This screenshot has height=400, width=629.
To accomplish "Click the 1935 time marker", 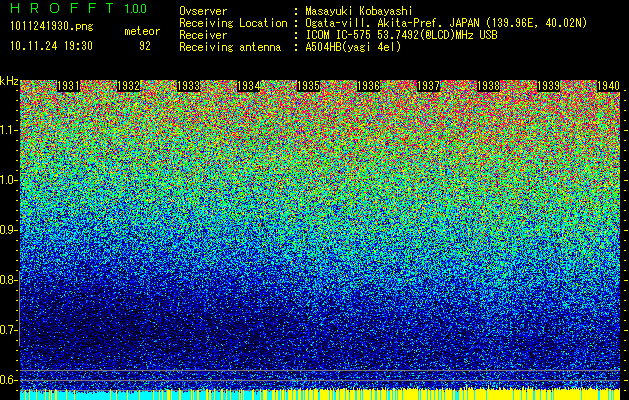I will click(308, 86).
